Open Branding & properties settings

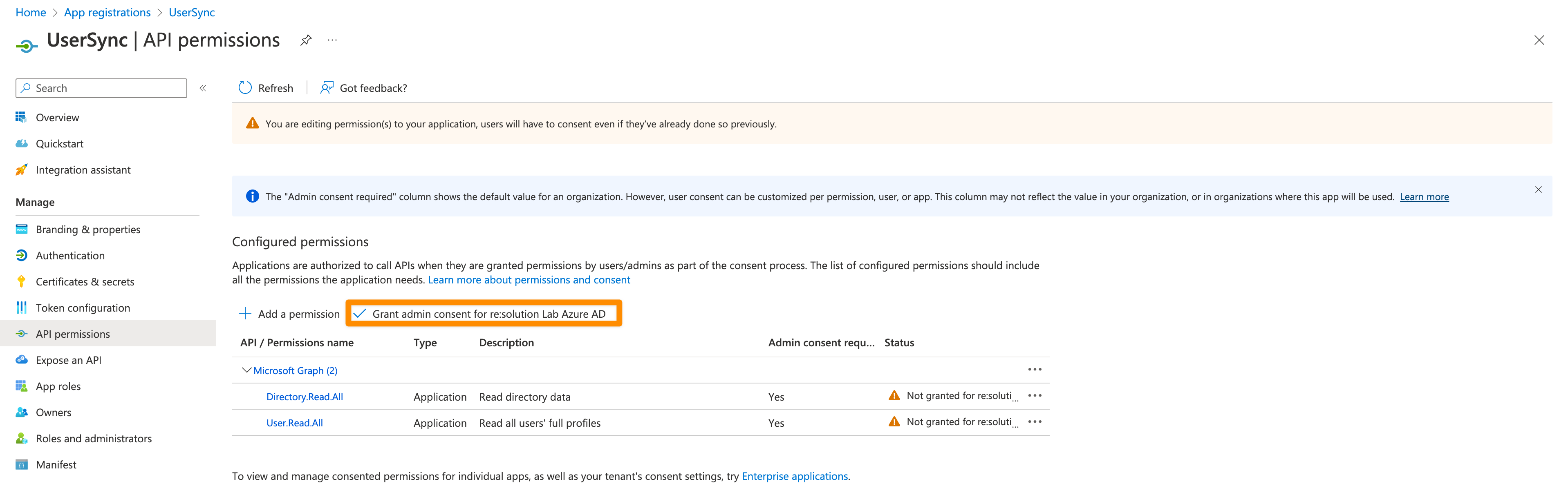pyautogui.click(x=88, y=229)
